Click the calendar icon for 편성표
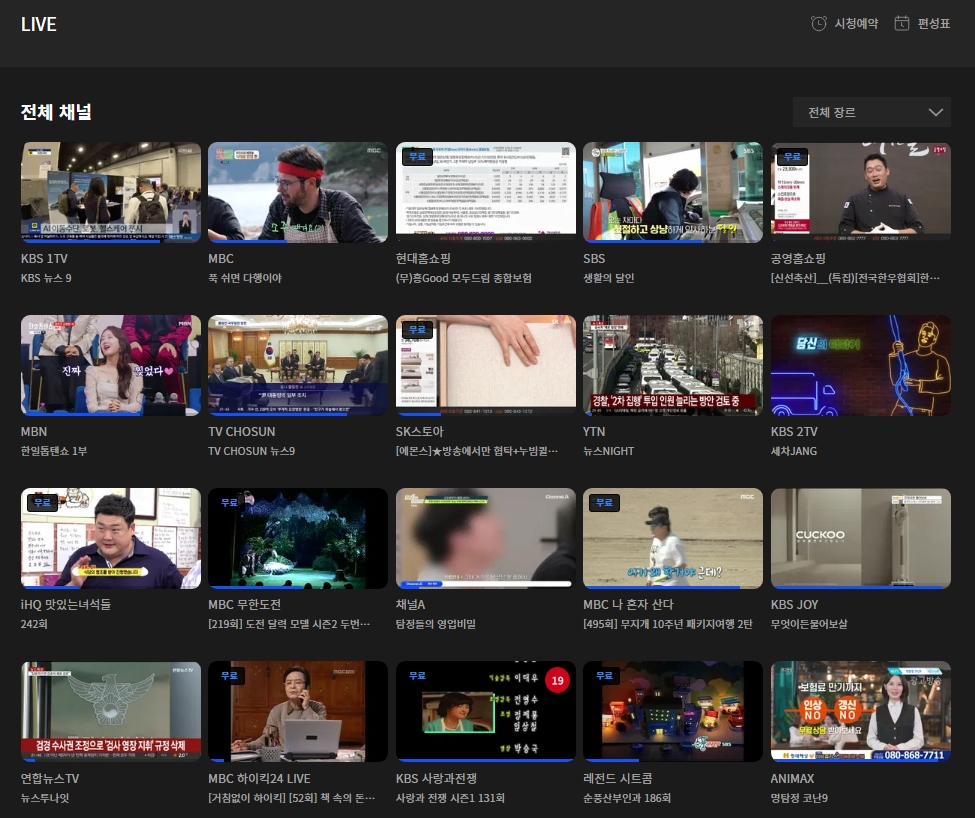975x818 pixels. pyautogui.click(x=901, y=24)
